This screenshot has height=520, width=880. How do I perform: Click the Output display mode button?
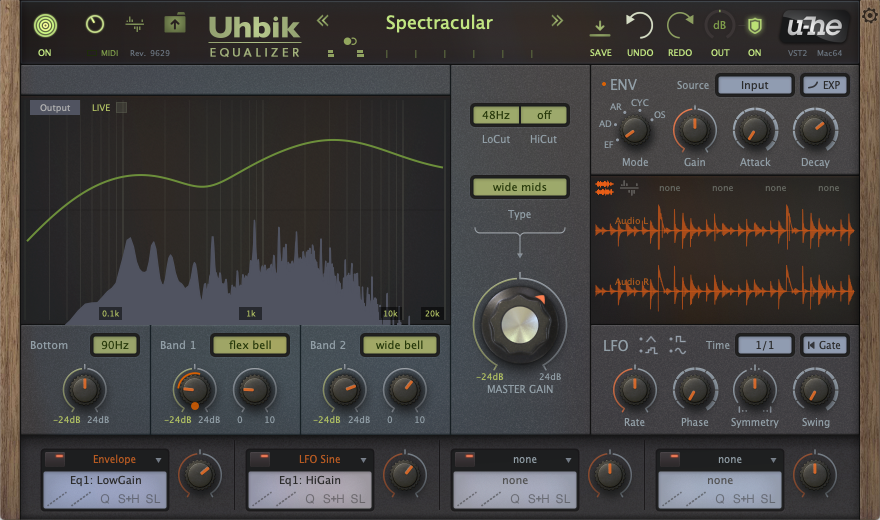pyautogui.click(x=55, y=108)
